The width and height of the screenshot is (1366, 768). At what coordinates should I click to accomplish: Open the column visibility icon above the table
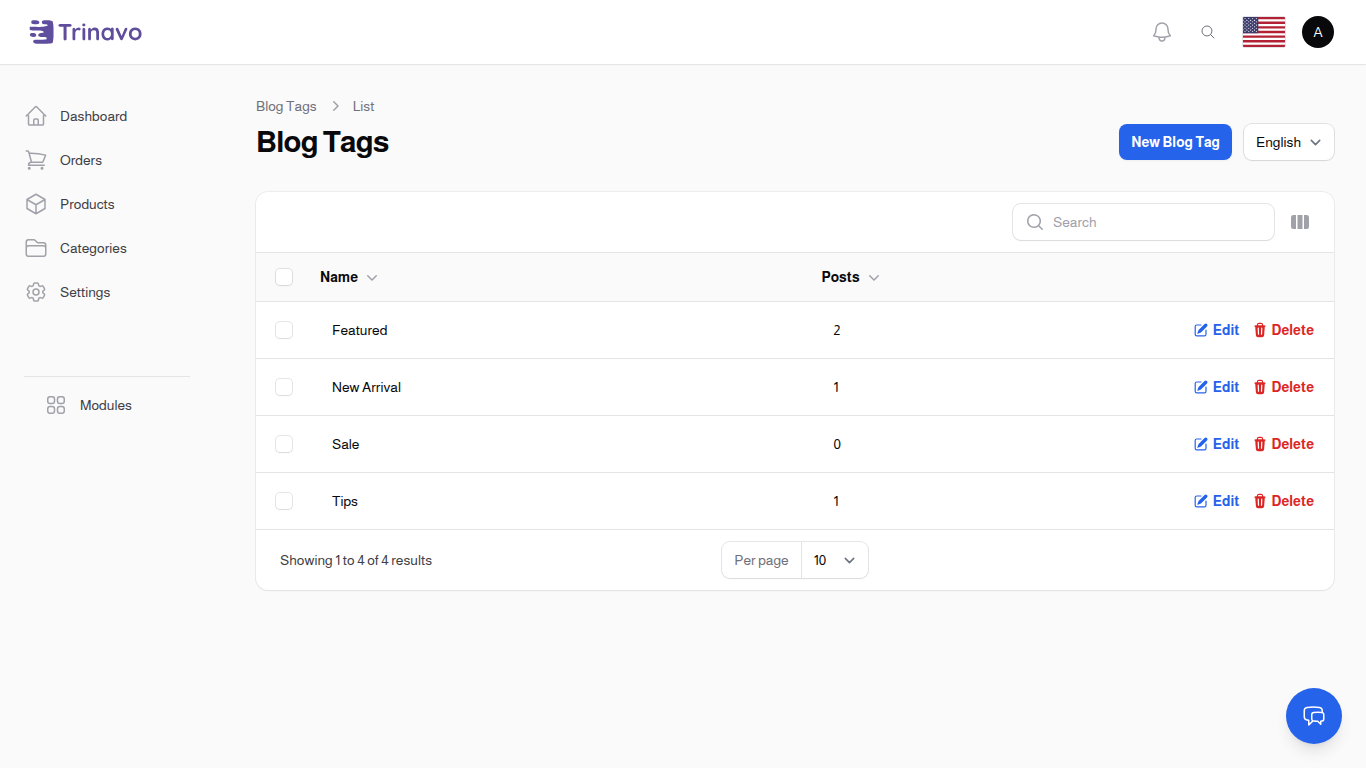point(1299,221)
